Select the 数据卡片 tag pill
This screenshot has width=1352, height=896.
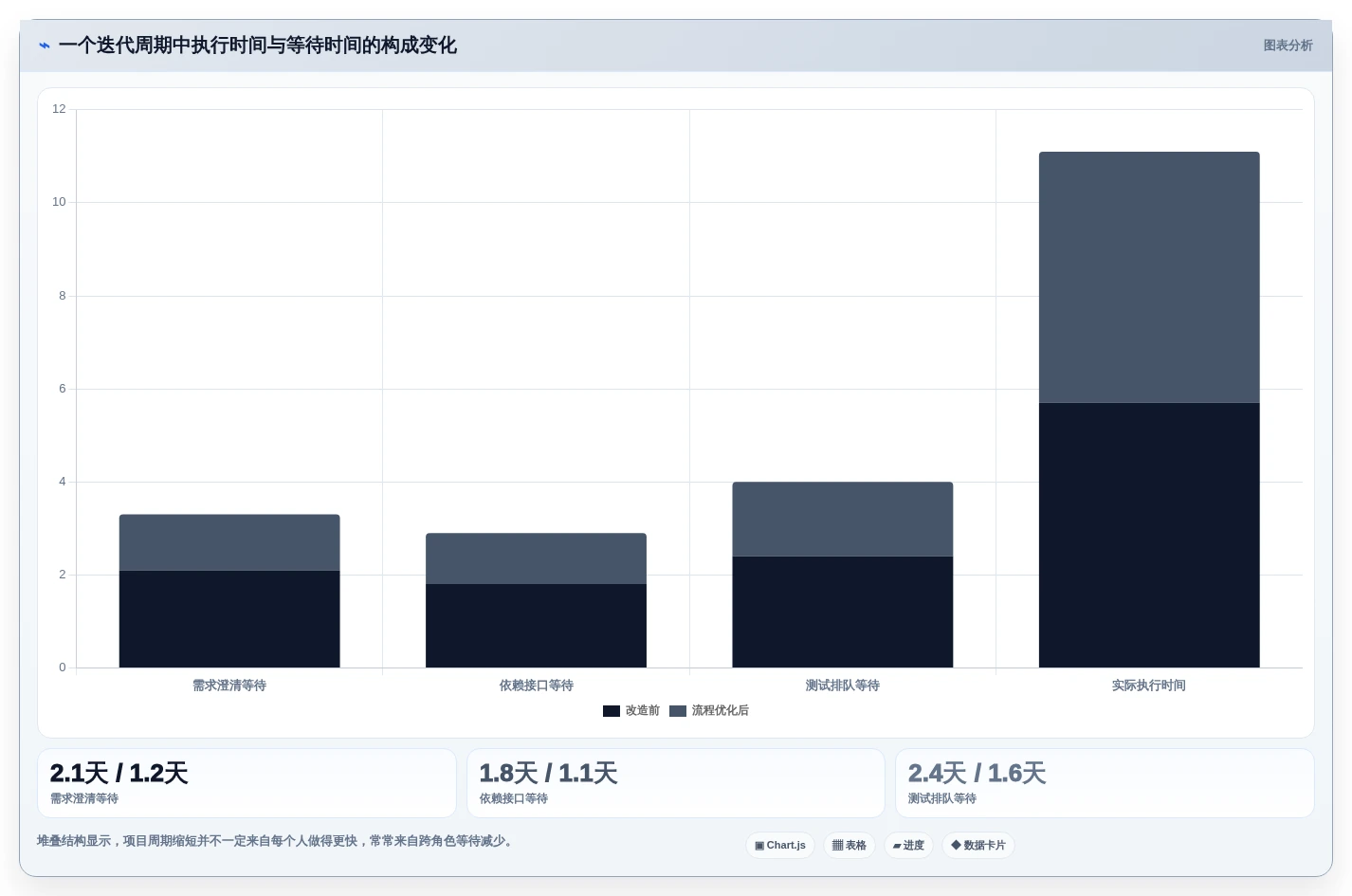click(x=978, y=845)
